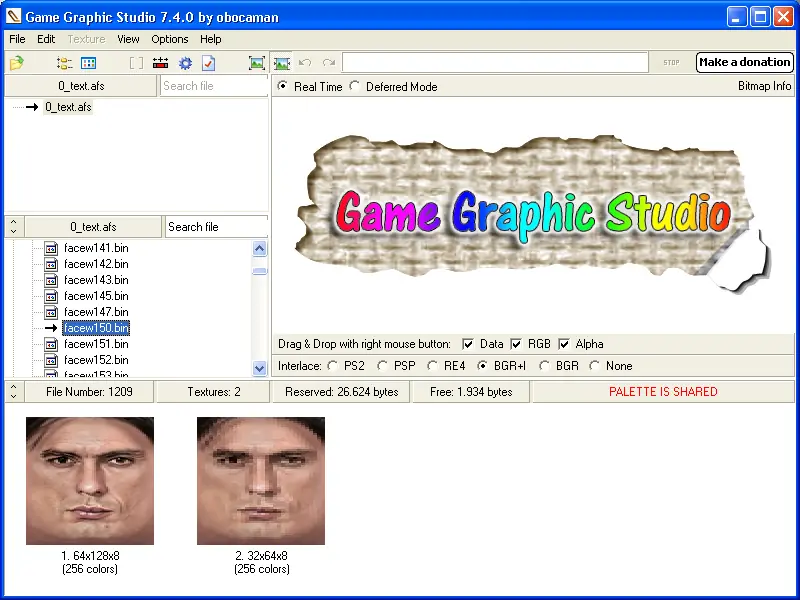Image resolution: width=800 pixels, height=600 pixels.
Task: Click the upper Search file field
Action: point(214,86)
